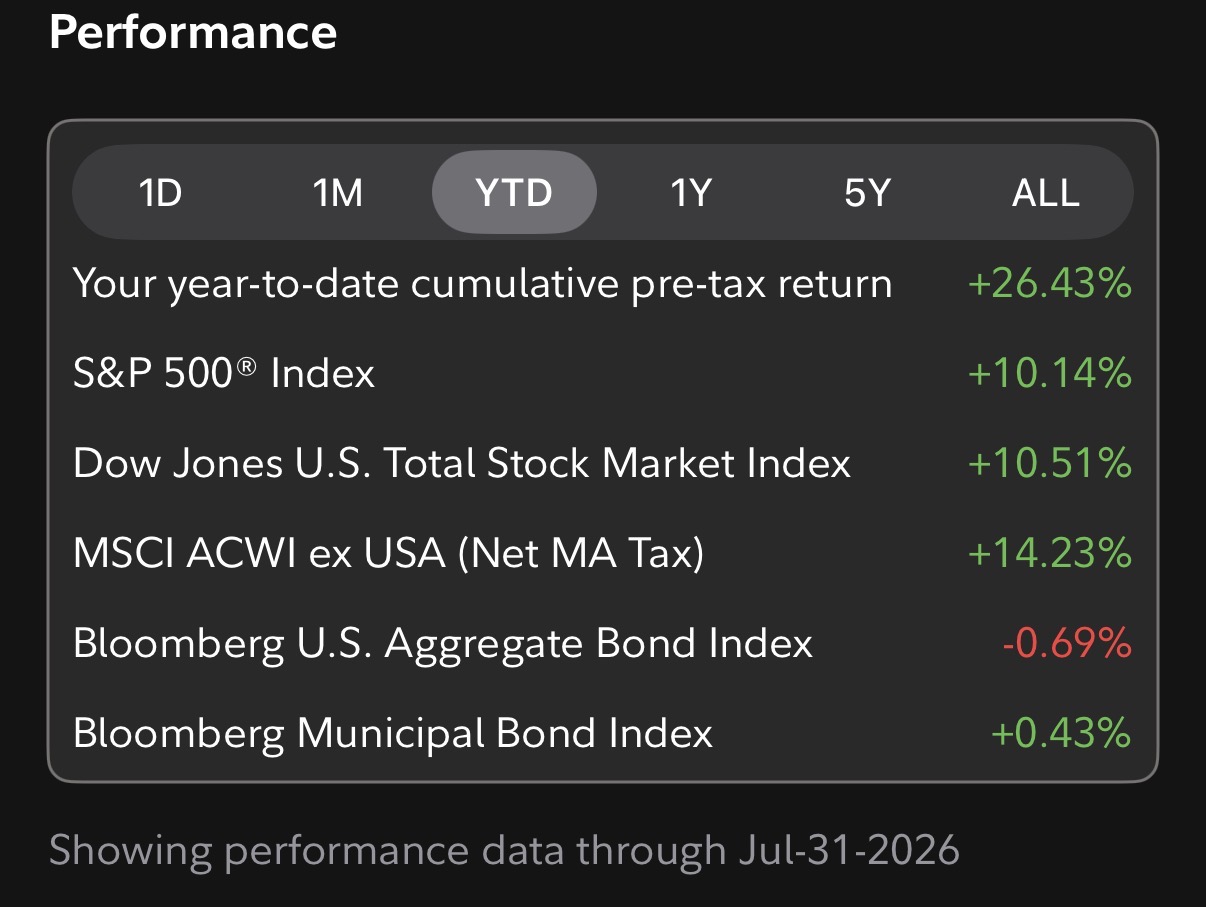Screen dimensions: 1206x907
Task: Select Bloomberg U.S. Aggregate Bond Index
Action: (x=443, y=643)
